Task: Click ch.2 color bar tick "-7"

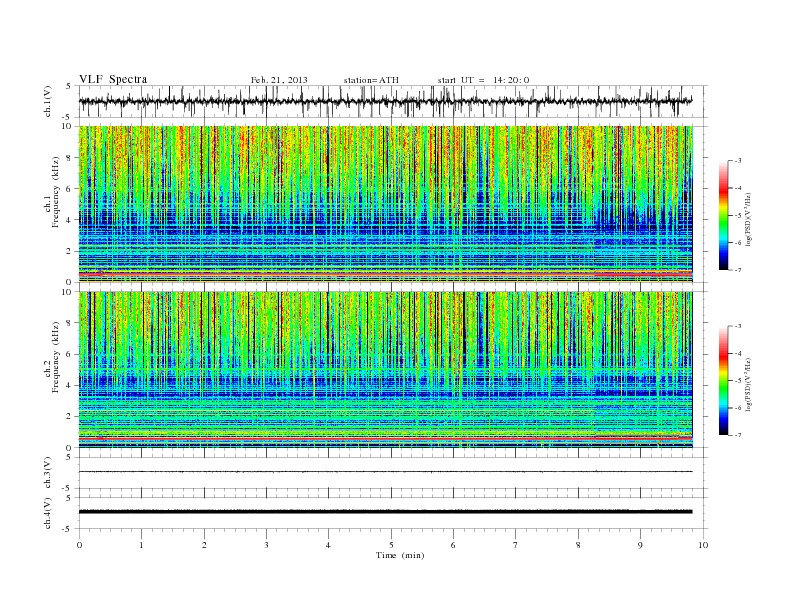Action: [738, 435]
